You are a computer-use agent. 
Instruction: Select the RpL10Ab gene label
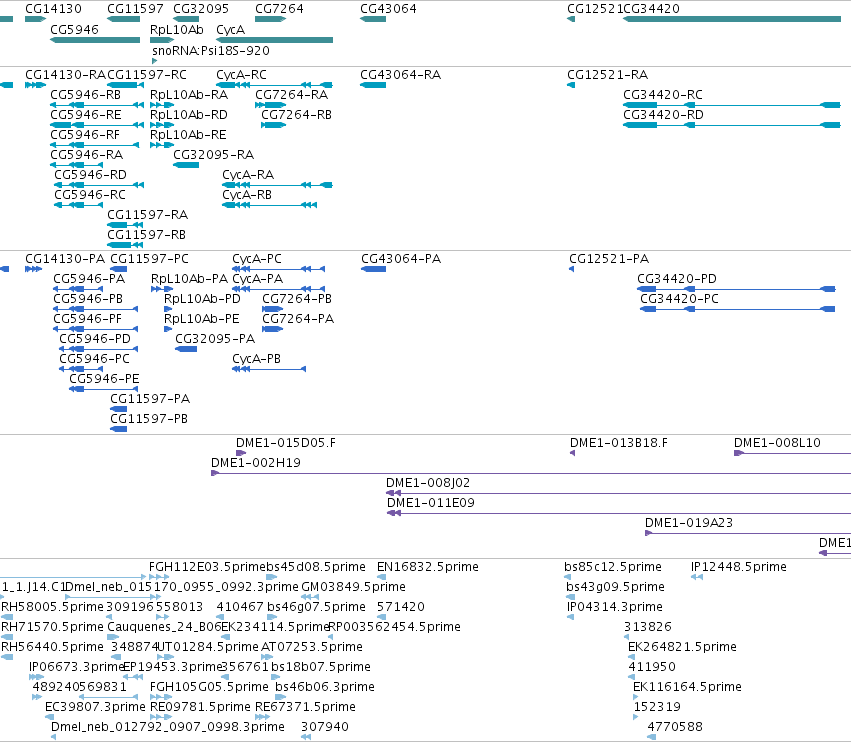[x=176, y=30]
